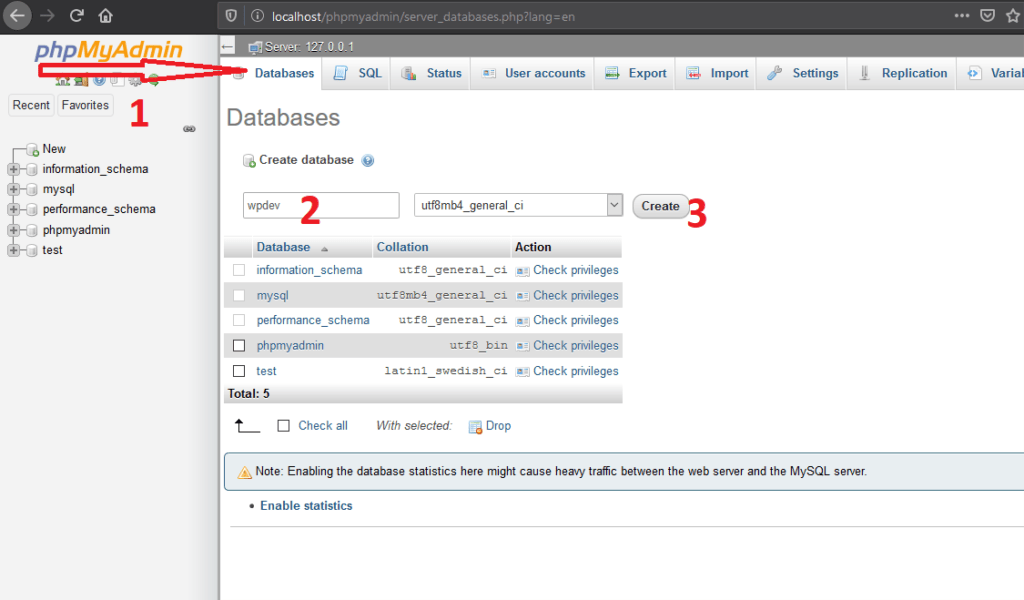Click the link-with-main-panel chain icon
The height and width of the screenshot is (600, 1024).
coord(189,129)
